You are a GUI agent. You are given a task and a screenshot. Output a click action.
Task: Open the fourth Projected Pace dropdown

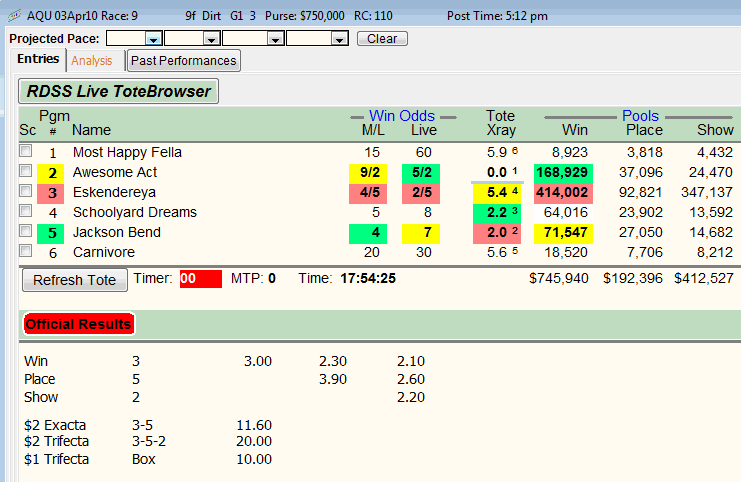[339, 39]
